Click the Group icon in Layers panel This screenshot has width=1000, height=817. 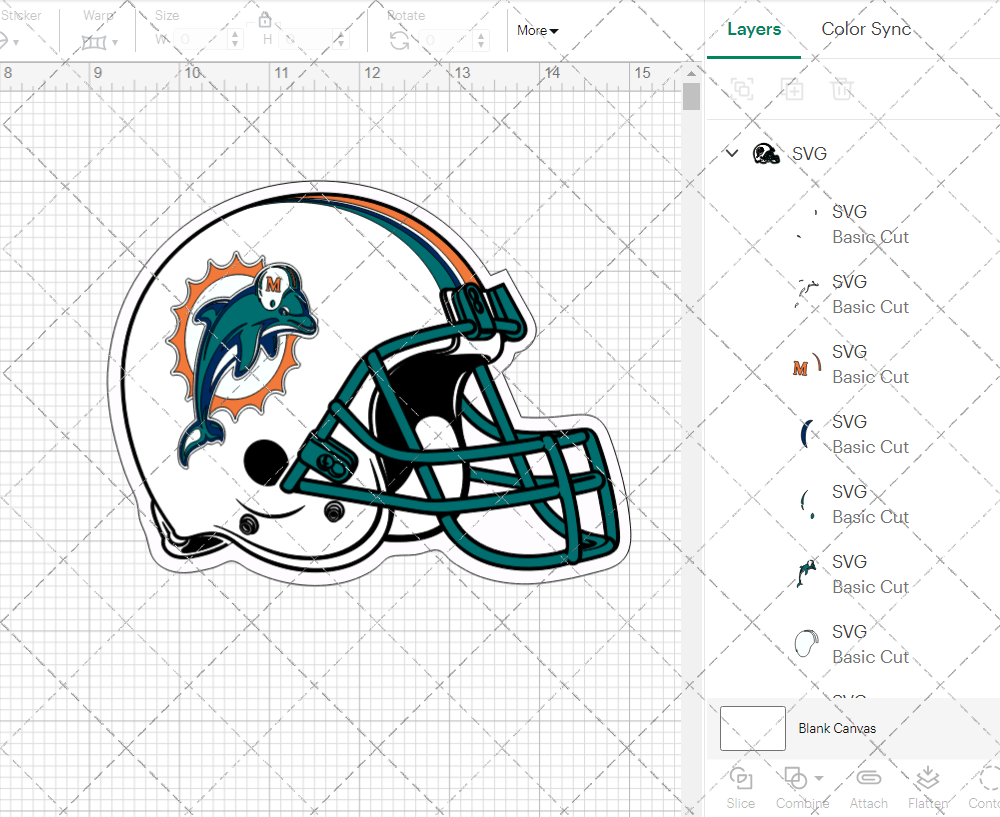pyautogui.click(x=742, y=90)
